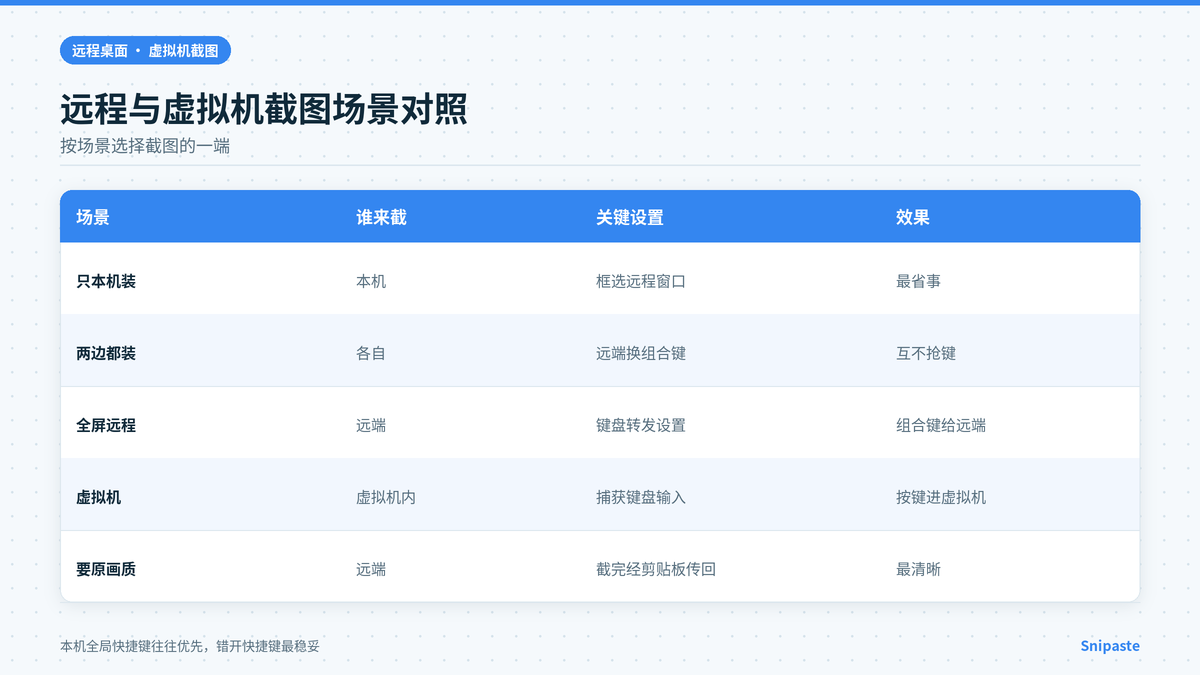Click the 谁来截 column header

point(381,217)
